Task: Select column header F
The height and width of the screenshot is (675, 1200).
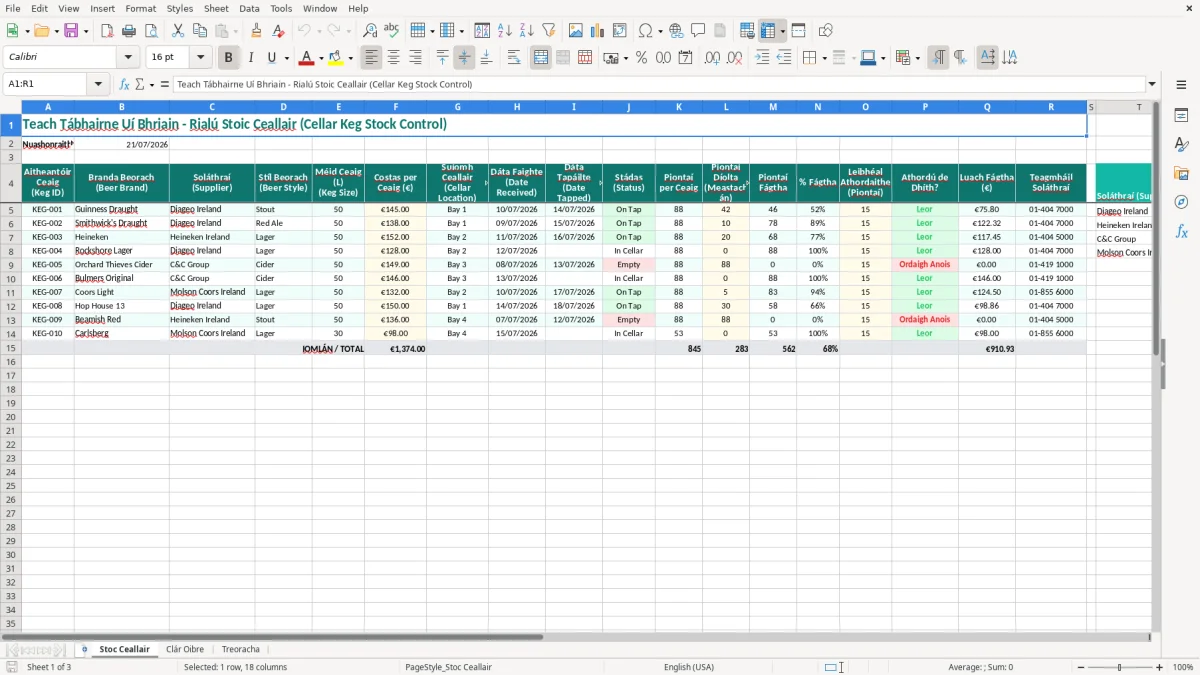Action: pyautogui.click(x=395, y=107)
